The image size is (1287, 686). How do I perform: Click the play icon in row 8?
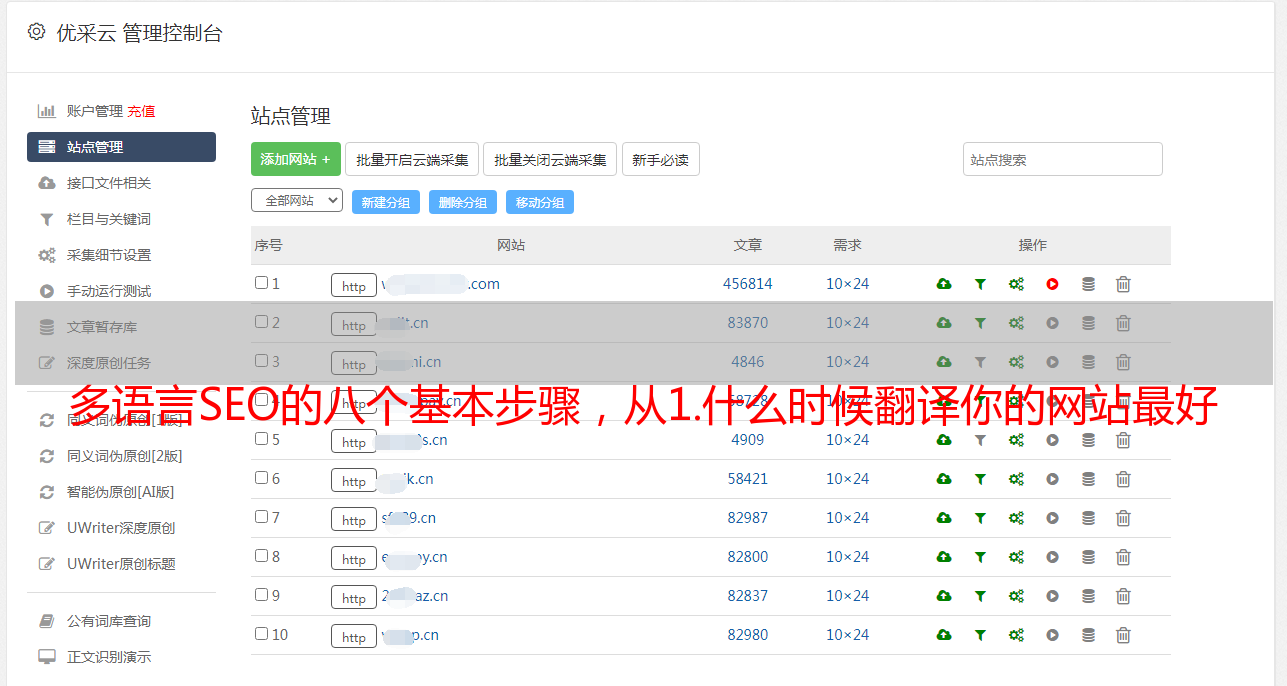pyautogui.click(x=1052, y=557)
